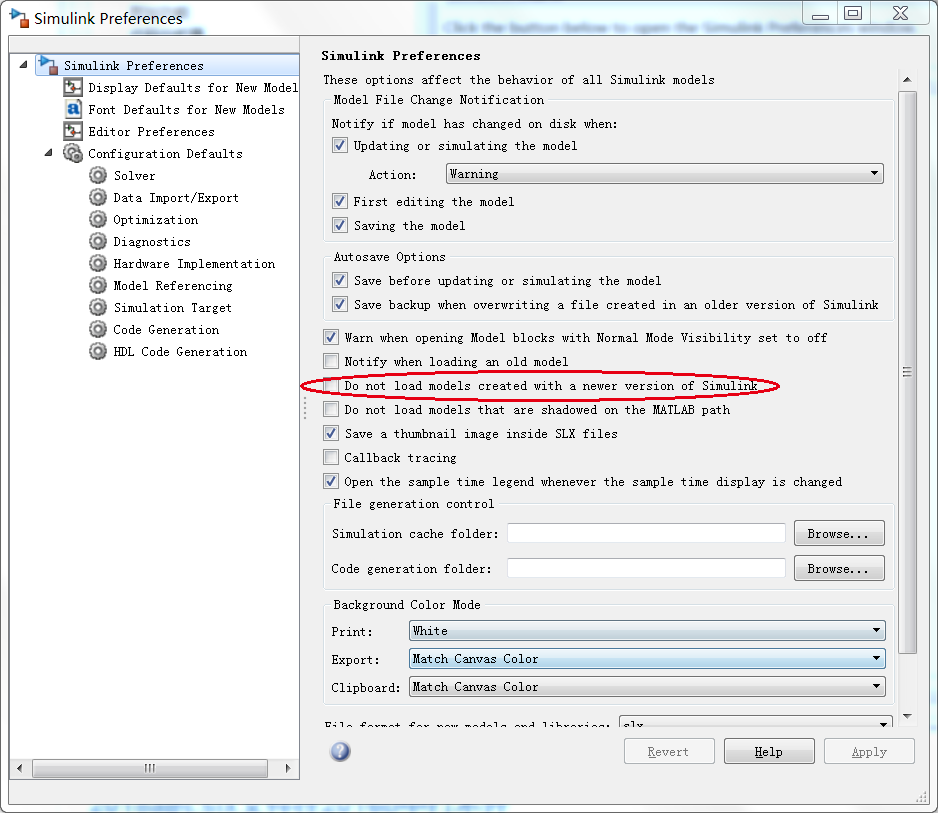Open Data Import/Export settings

click(x=97, y=197)
